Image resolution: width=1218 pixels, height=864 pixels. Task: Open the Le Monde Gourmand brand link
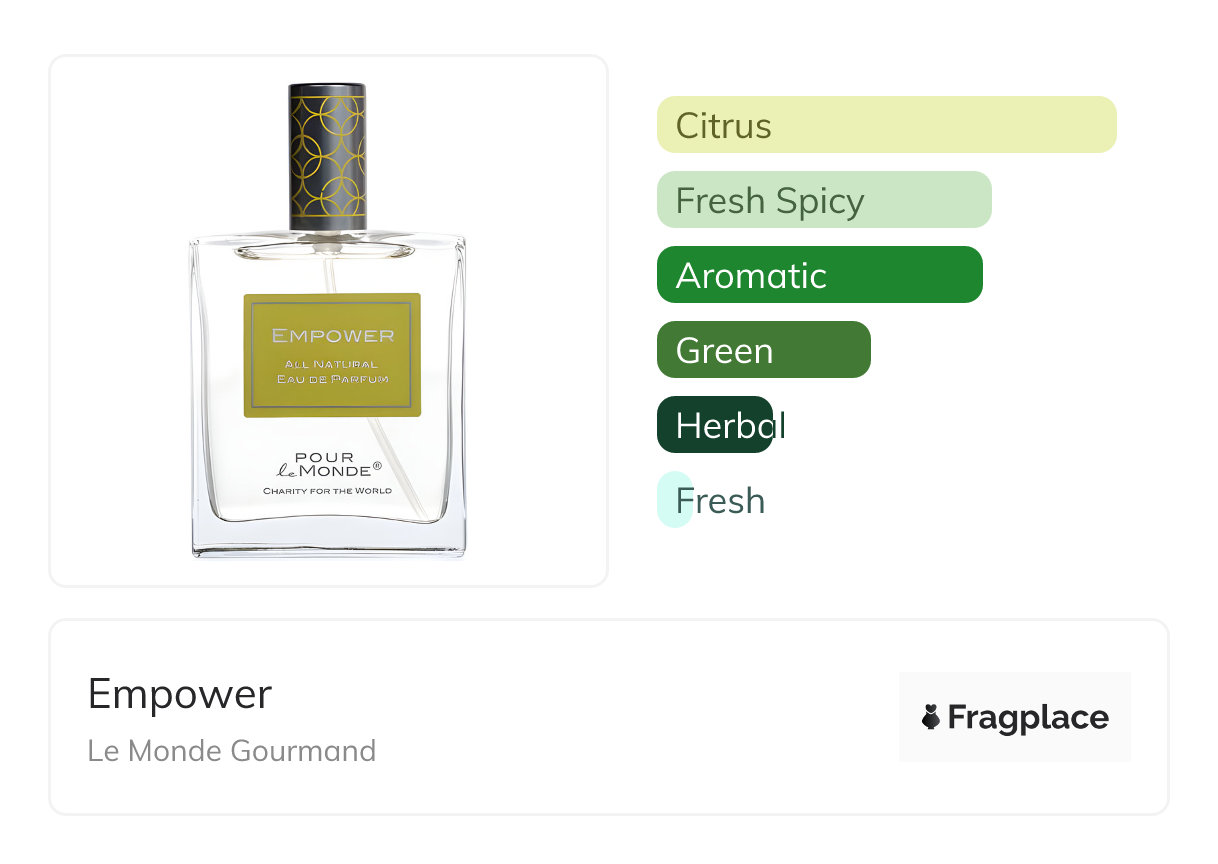pyautogui.click(x=232, y=751)
